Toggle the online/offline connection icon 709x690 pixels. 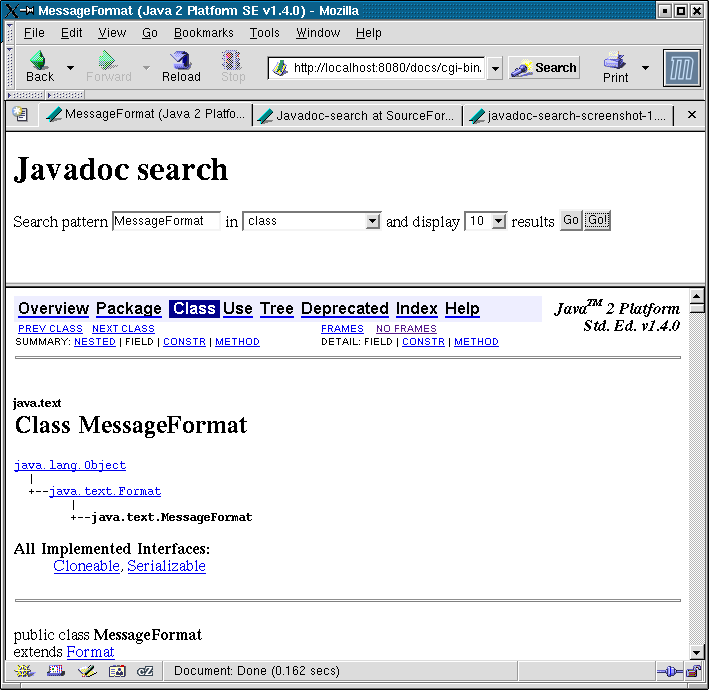[x=670, y=671]
